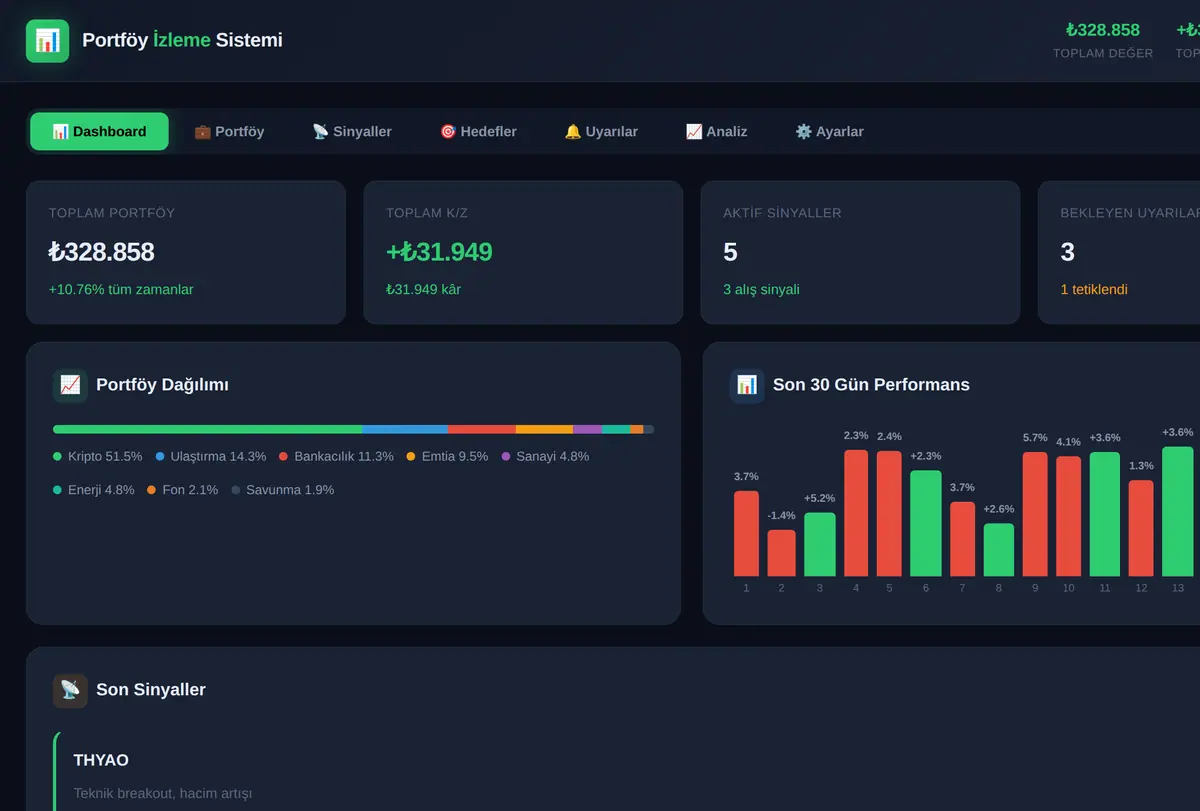Click the "Fon 2.1%" legend entry
The height and width of the screenshot is (811, 1200).
[x=182, y=490]
